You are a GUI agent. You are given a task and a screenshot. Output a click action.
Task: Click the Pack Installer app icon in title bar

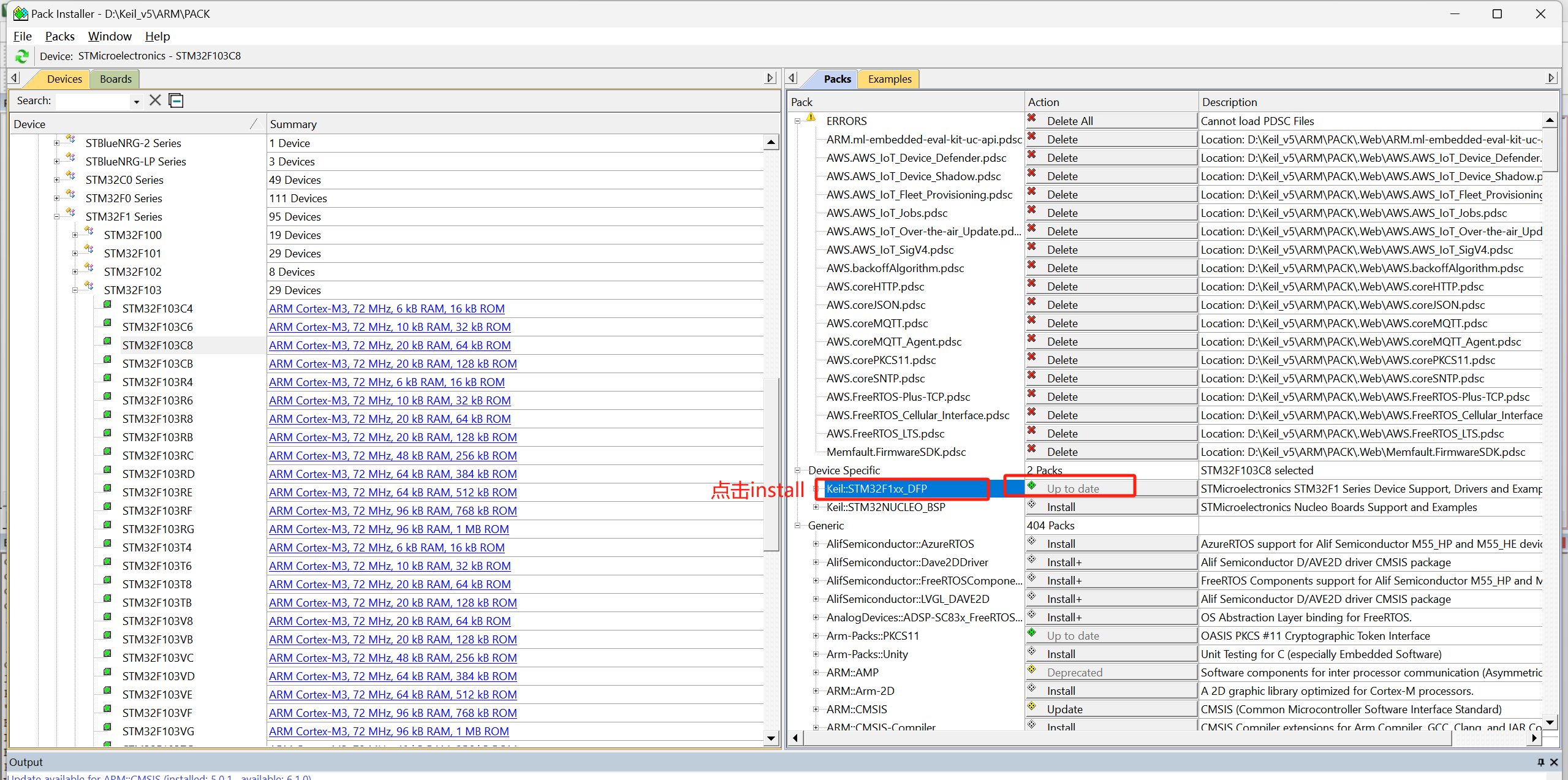click(20, 13)
